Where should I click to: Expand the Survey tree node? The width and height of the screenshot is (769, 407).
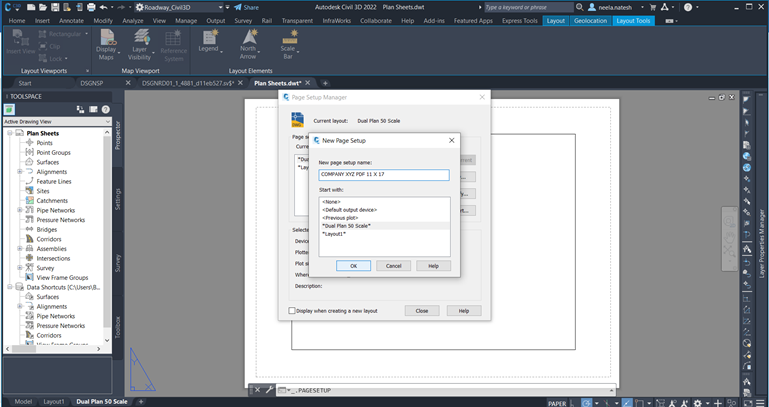click(x=20, y=268)
